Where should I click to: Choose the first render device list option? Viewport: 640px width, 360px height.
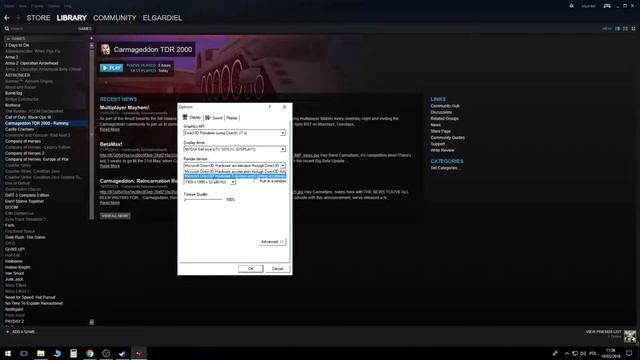click(235, 171)
